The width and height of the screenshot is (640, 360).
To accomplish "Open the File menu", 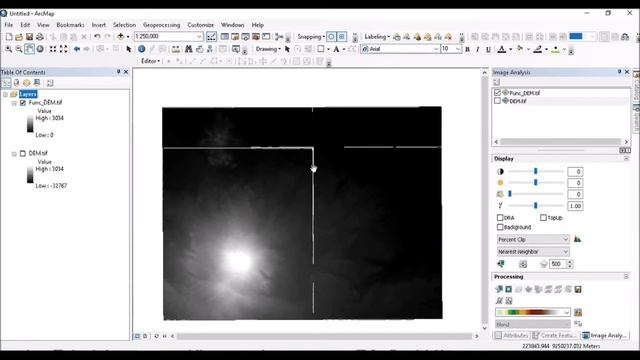I will point(9,25).
